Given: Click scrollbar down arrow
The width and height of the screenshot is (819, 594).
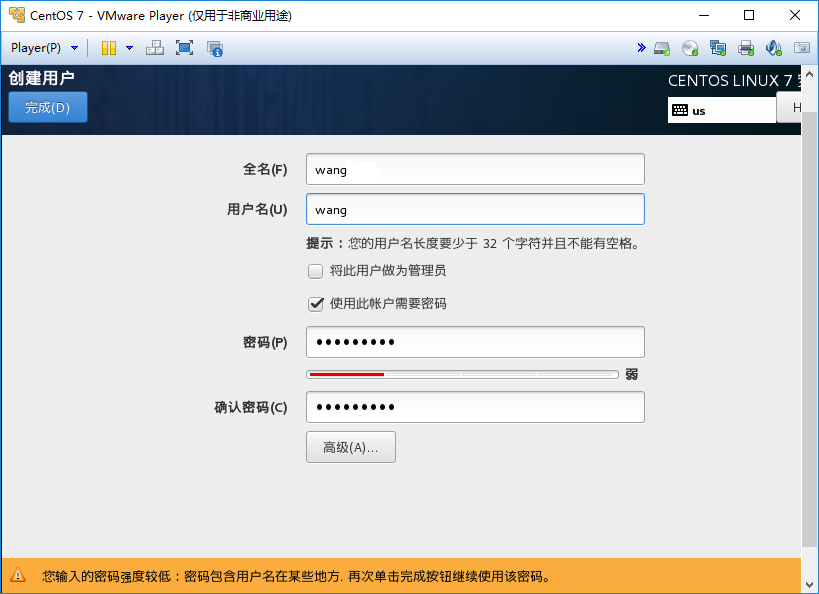Looking at the screenshot, I should pos(809,585).
